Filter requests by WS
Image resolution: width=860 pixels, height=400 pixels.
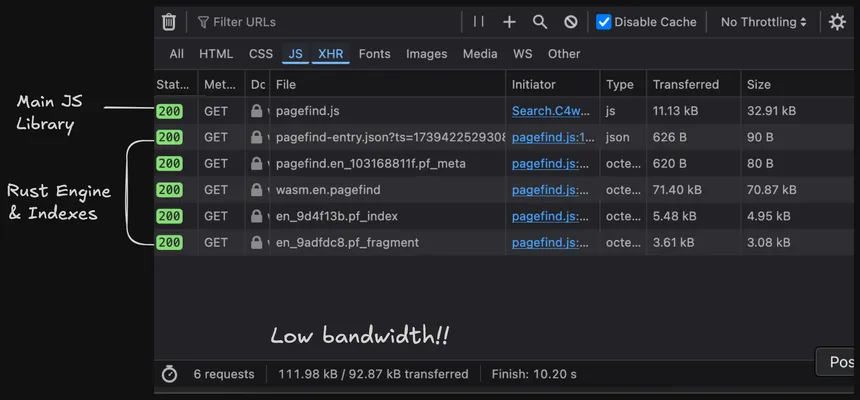point(523,54)
